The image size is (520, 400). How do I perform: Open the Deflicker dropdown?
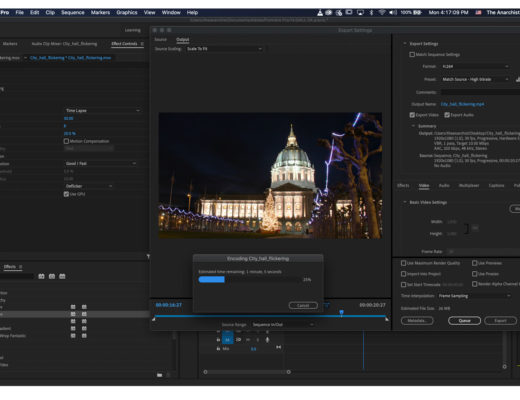[x=89, y=186]
